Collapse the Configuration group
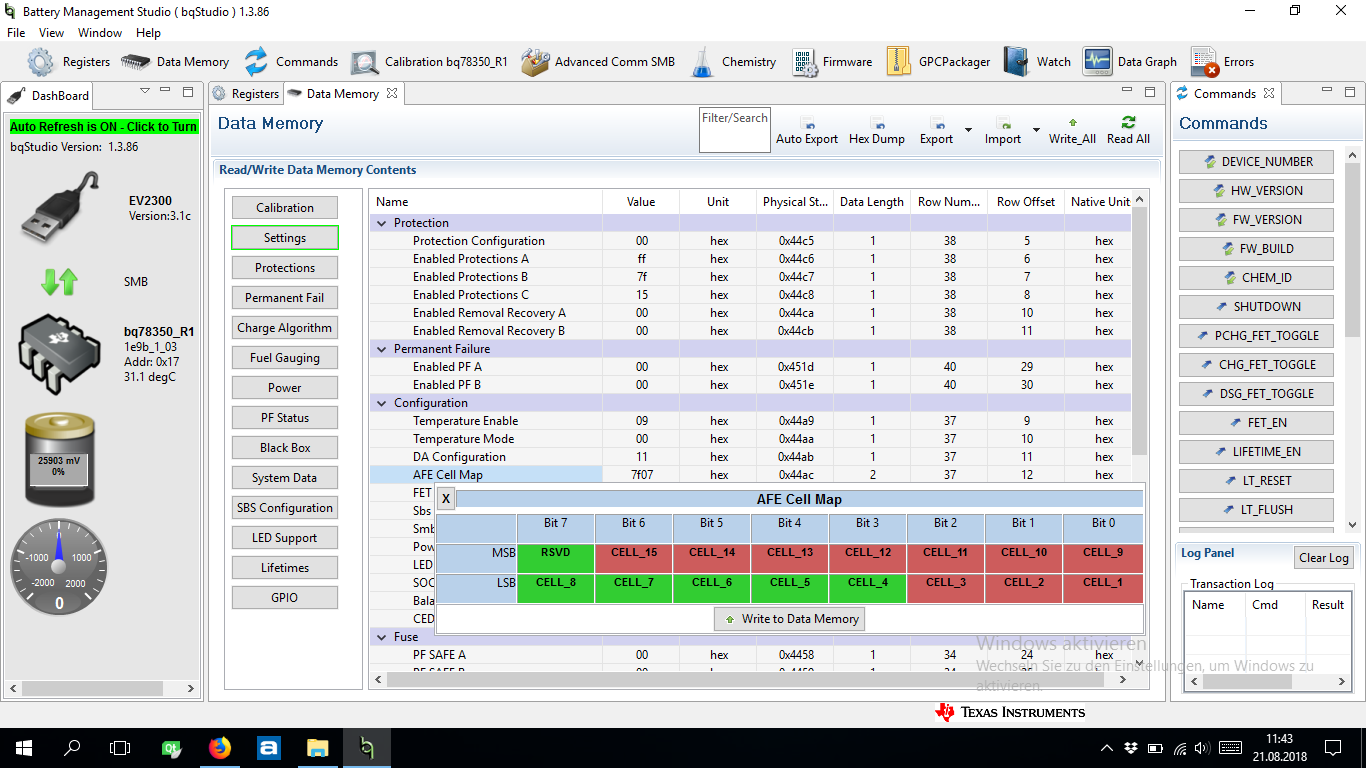Screen dimensions: 1366x768 coord(382,403)
